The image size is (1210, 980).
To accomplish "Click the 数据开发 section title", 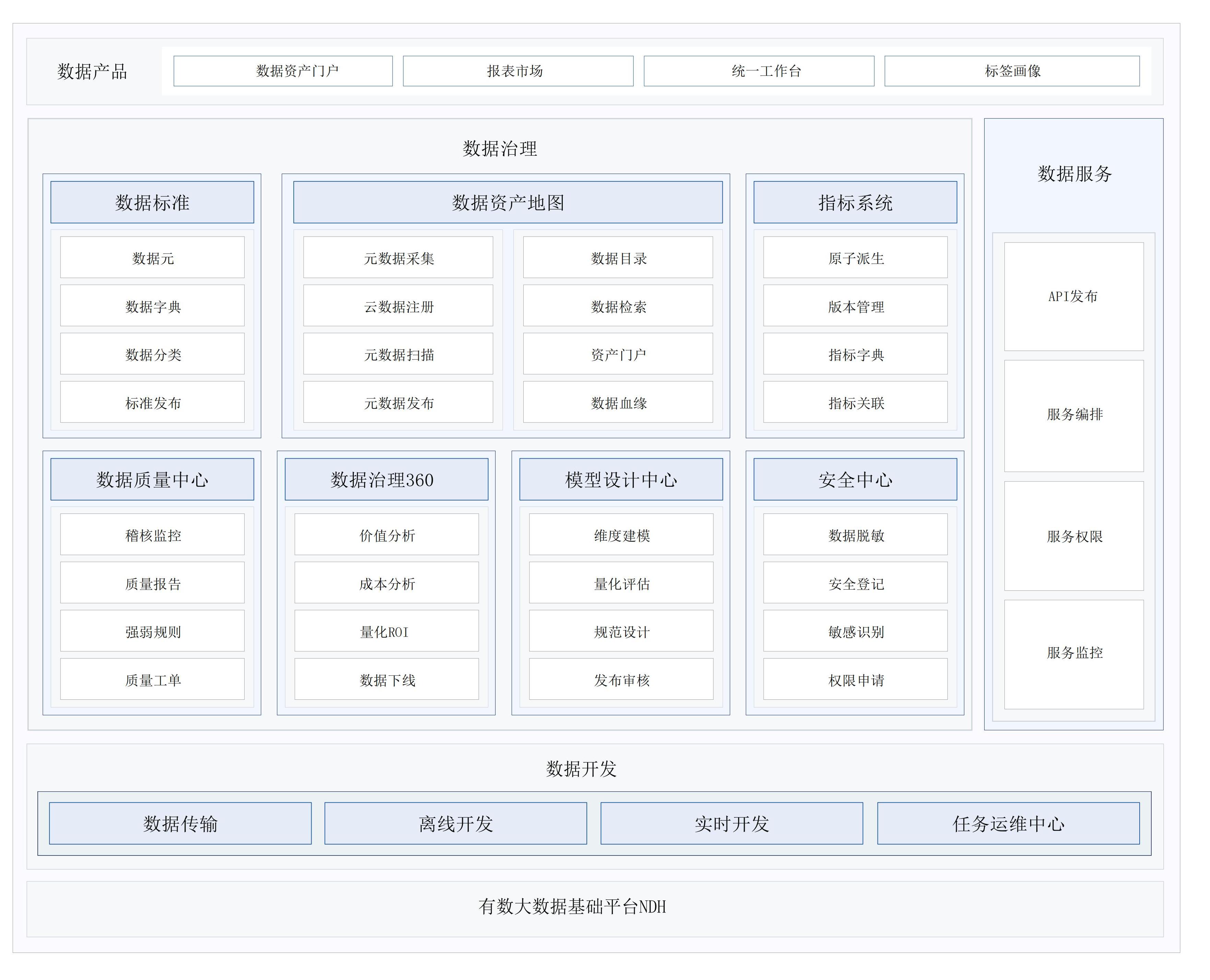I will [x=581, y=769].
